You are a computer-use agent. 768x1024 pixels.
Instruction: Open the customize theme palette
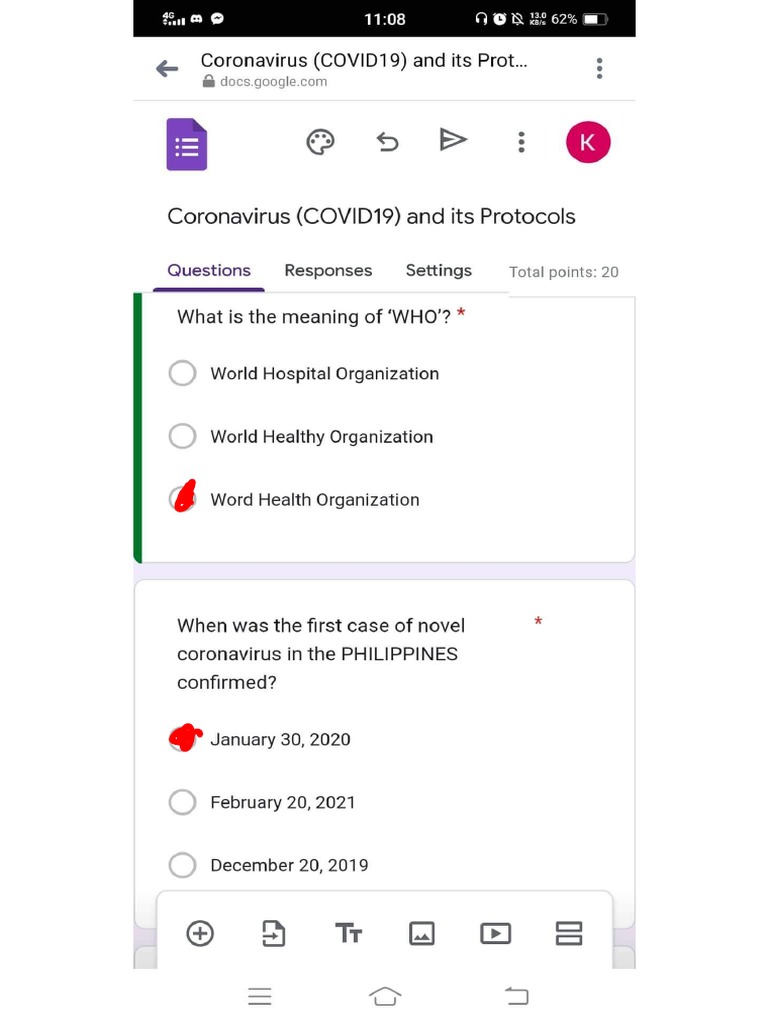point(320,142)
